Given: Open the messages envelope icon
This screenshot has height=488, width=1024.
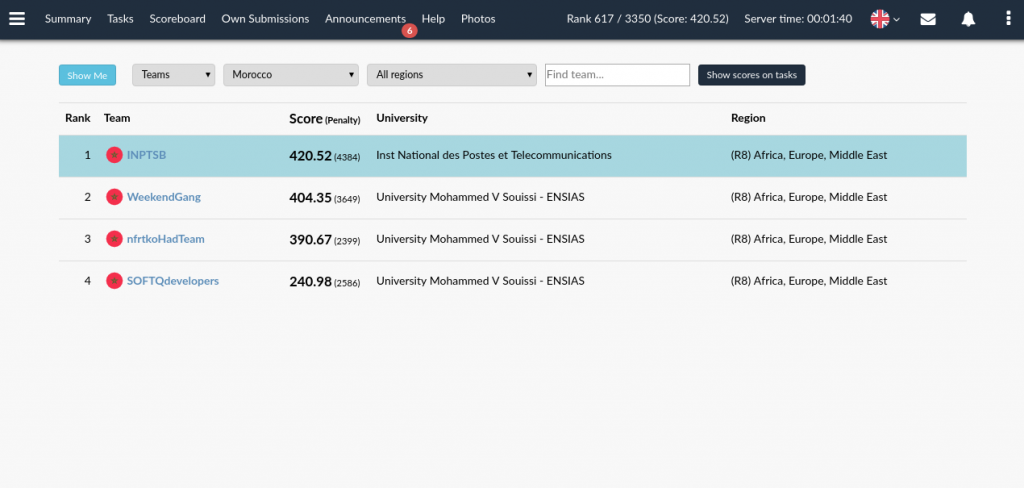Looking at the screenshot, I should point(928,20).
